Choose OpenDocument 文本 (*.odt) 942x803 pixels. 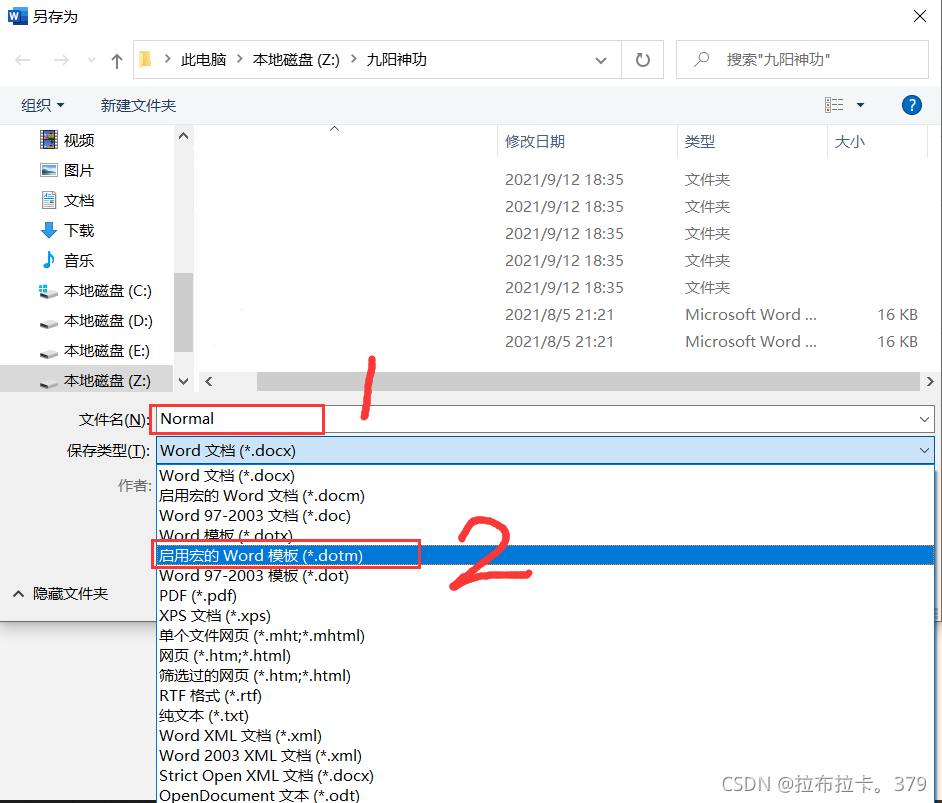545,795
